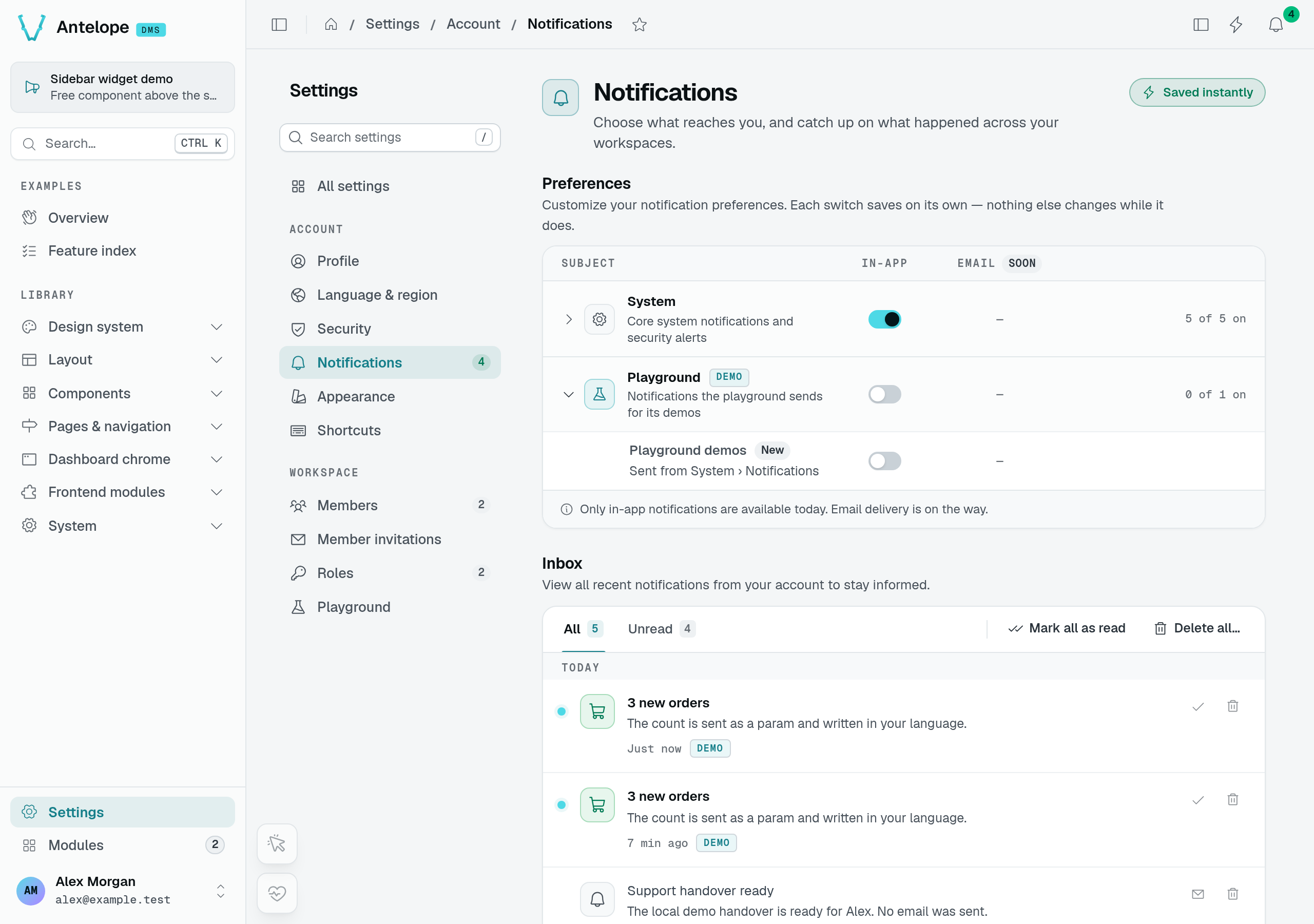This screenshot has height=924, width=1314.
Task: Open the bell notifications icon in top bar
Action: point(1276,25)
